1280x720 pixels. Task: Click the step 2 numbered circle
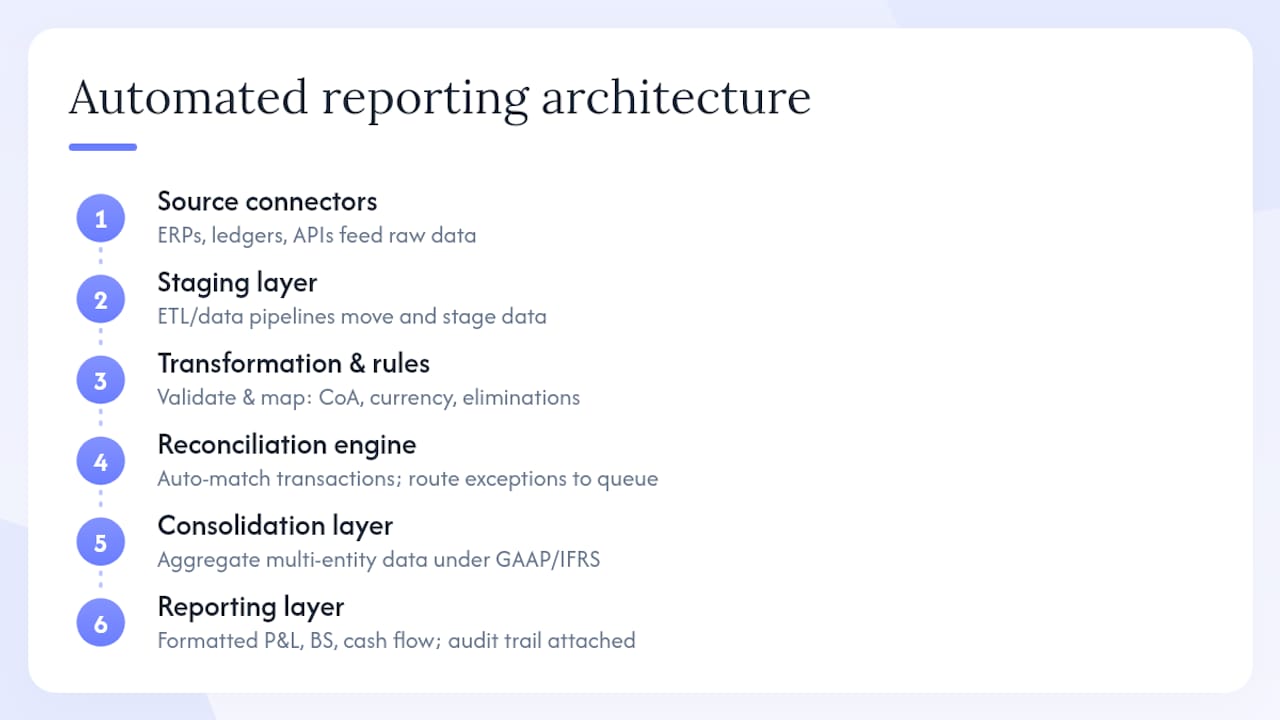(100, 300)
